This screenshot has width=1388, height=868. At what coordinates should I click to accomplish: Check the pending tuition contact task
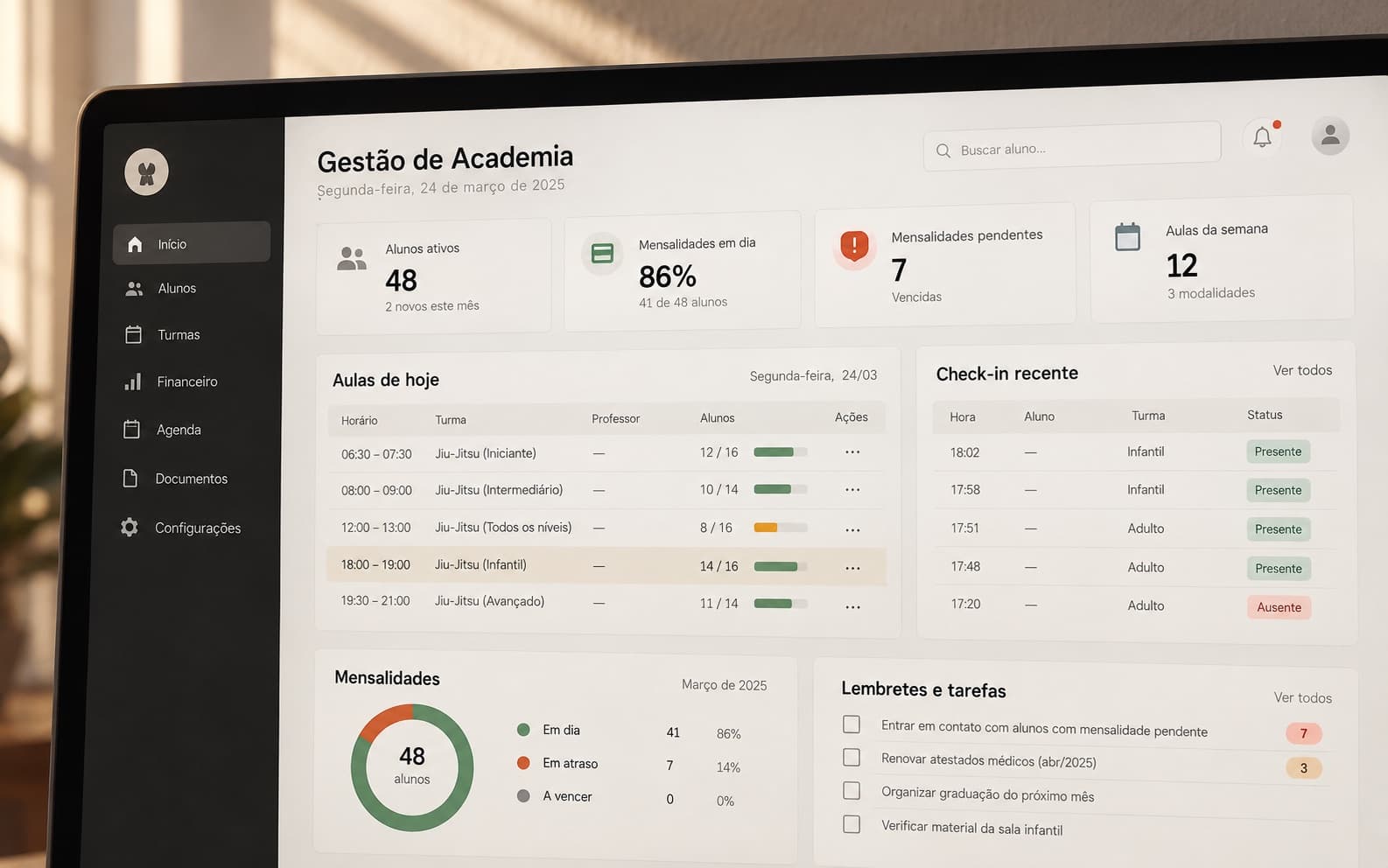(852, 724)
